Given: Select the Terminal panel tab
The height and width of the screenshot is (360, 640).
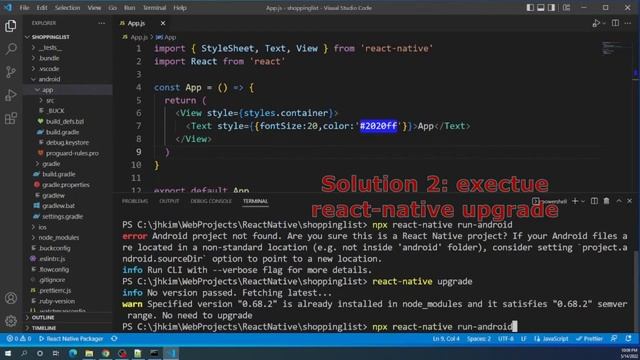Looking at the screenshot, I should click(256, 201).
